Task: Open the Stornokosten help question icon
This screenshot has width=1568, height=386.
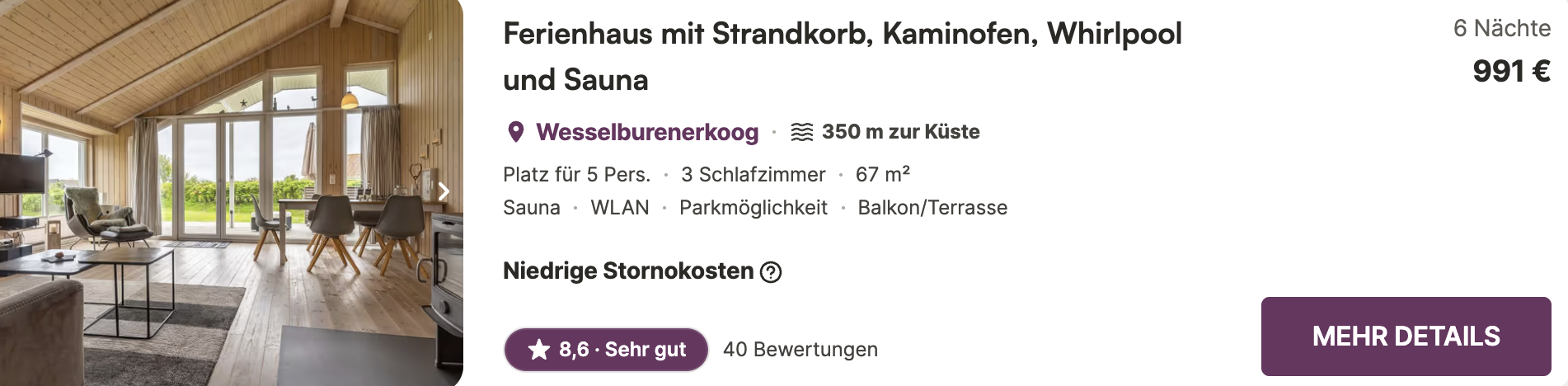Action: pos(771,271)
